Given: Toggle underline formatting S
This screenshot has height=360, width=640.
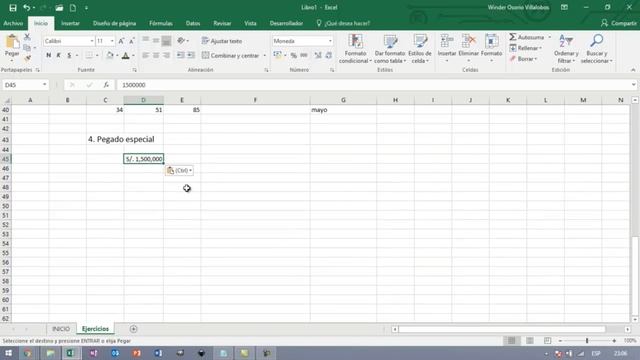Looking at the screenshot, I should [x=69, y=55].
